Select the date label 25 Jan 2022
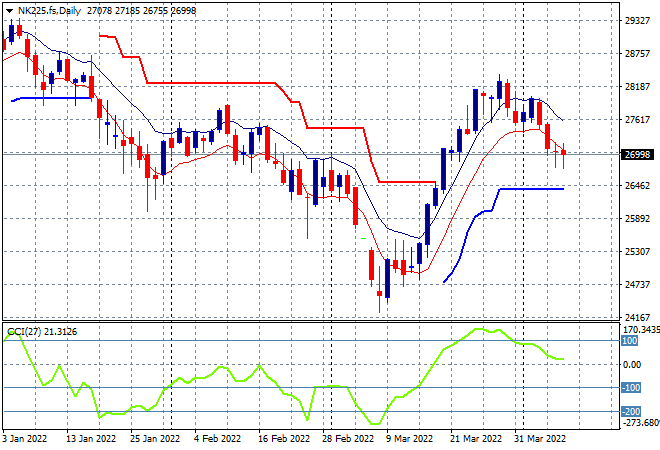 click(155, 439)
